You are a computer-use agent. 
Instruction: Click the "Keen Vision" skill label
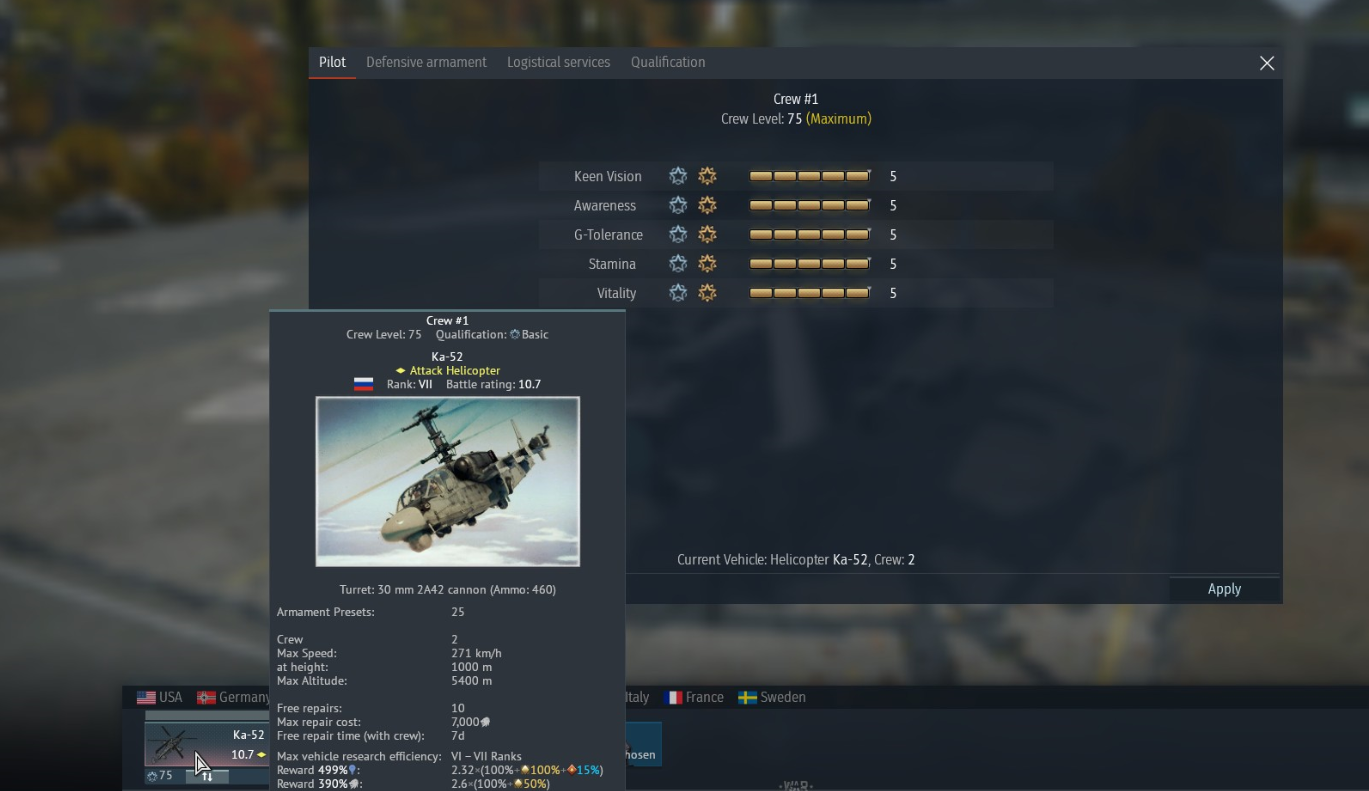point(608,176)
